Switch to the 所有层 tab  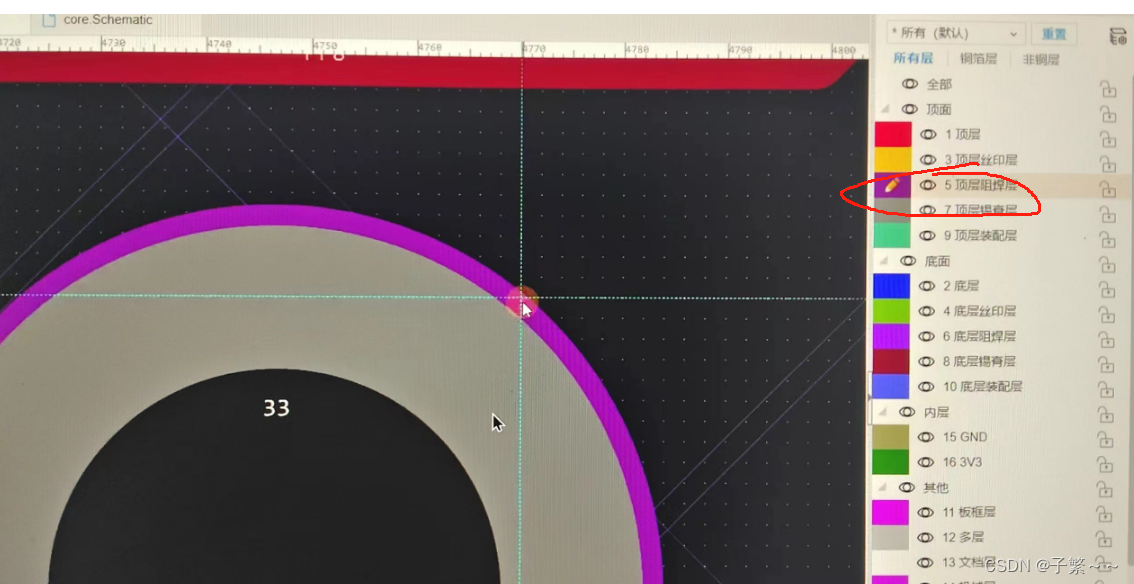click(x=913, y=59)
